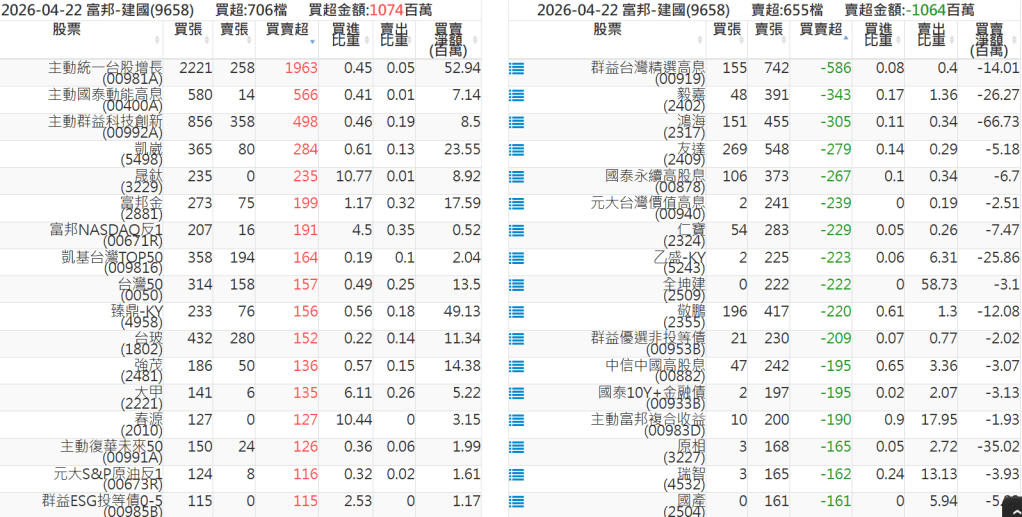The image size is (1022, 517).
Task: Sort the right table by 賣張 column
Action: coord(768,30)
